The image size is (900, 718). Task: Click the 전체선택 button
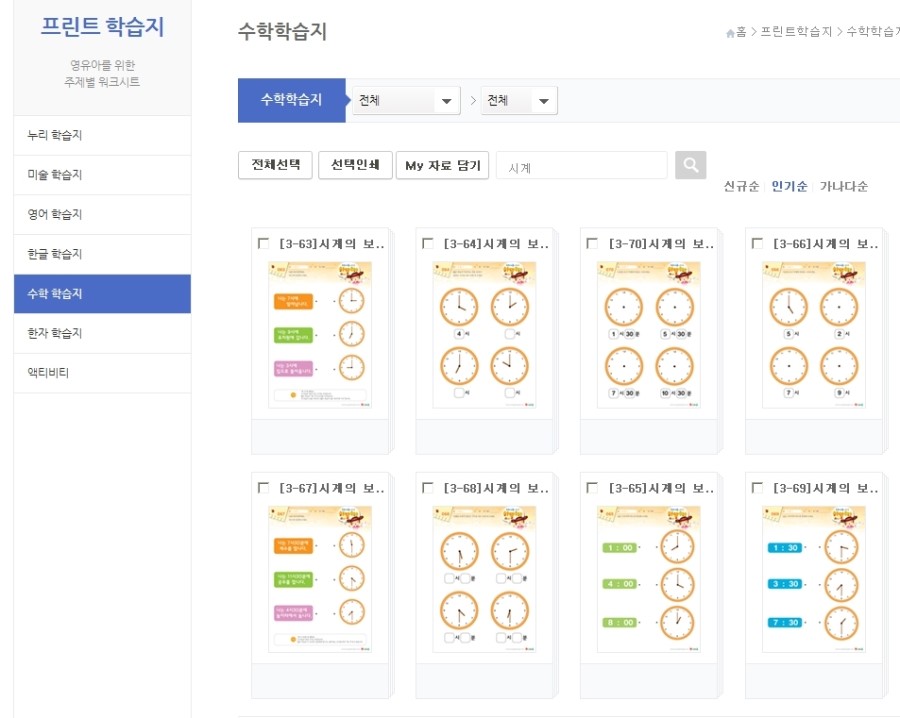[276, 165]
